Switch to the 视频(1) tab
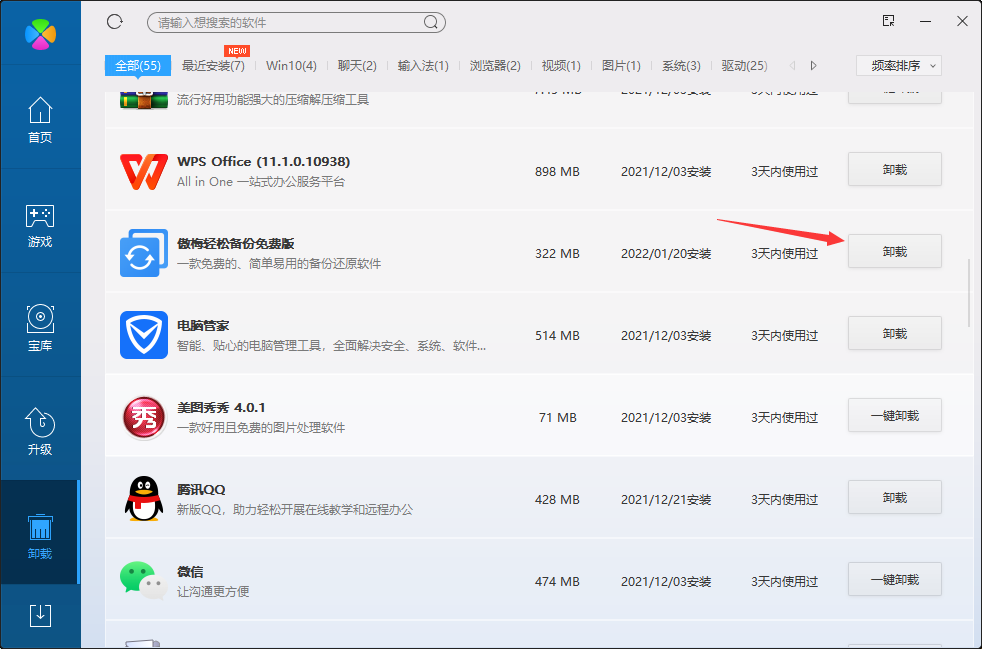This screenshot has height=649, width=982. tap(561, 66)
